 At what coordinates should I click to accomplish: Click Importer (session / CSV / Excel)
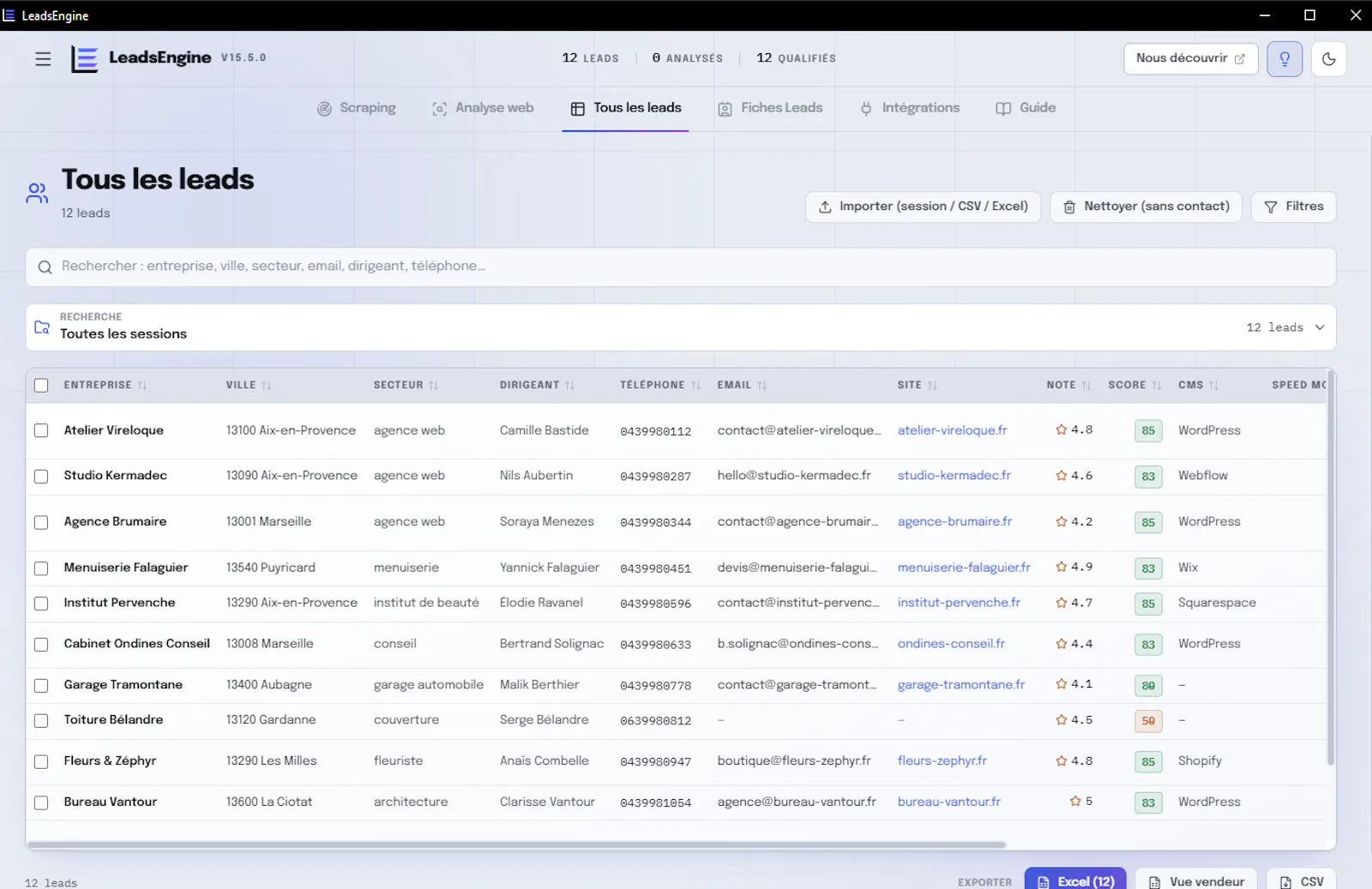pos(923,207)
